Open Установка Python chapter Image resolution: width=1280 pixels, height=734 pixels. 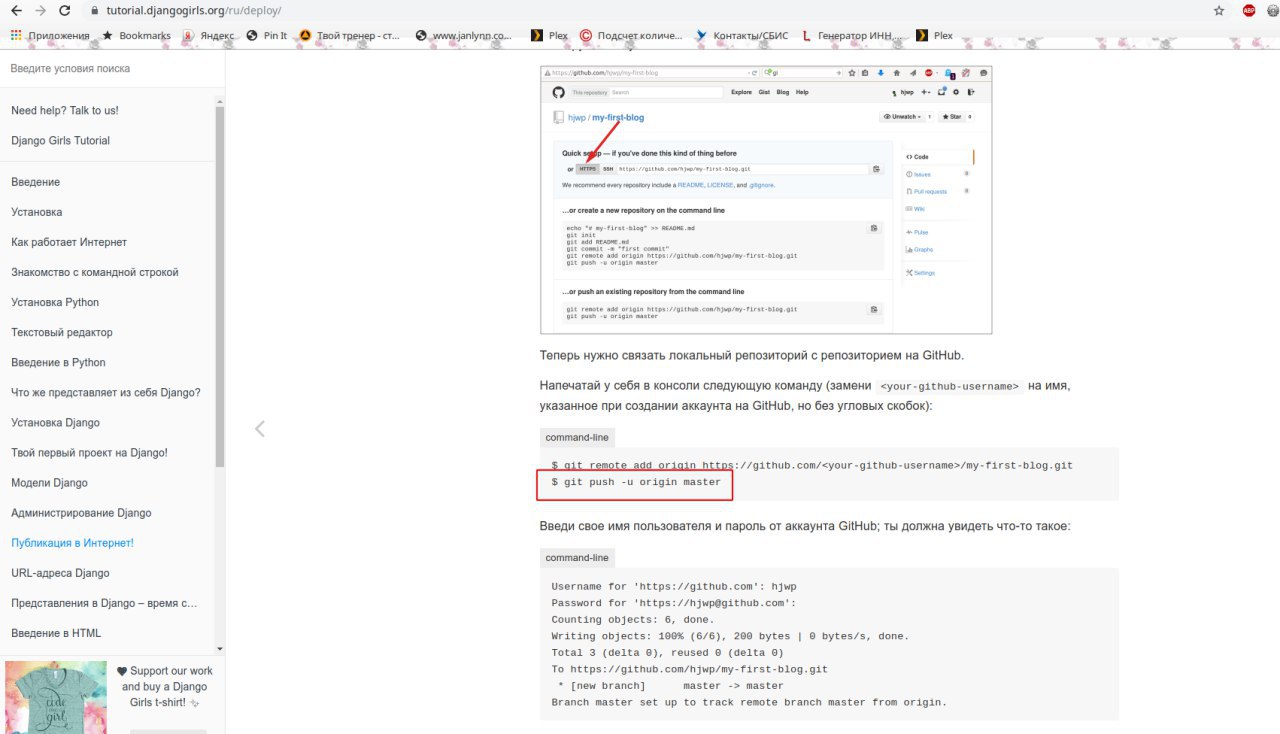click(55, 302)
